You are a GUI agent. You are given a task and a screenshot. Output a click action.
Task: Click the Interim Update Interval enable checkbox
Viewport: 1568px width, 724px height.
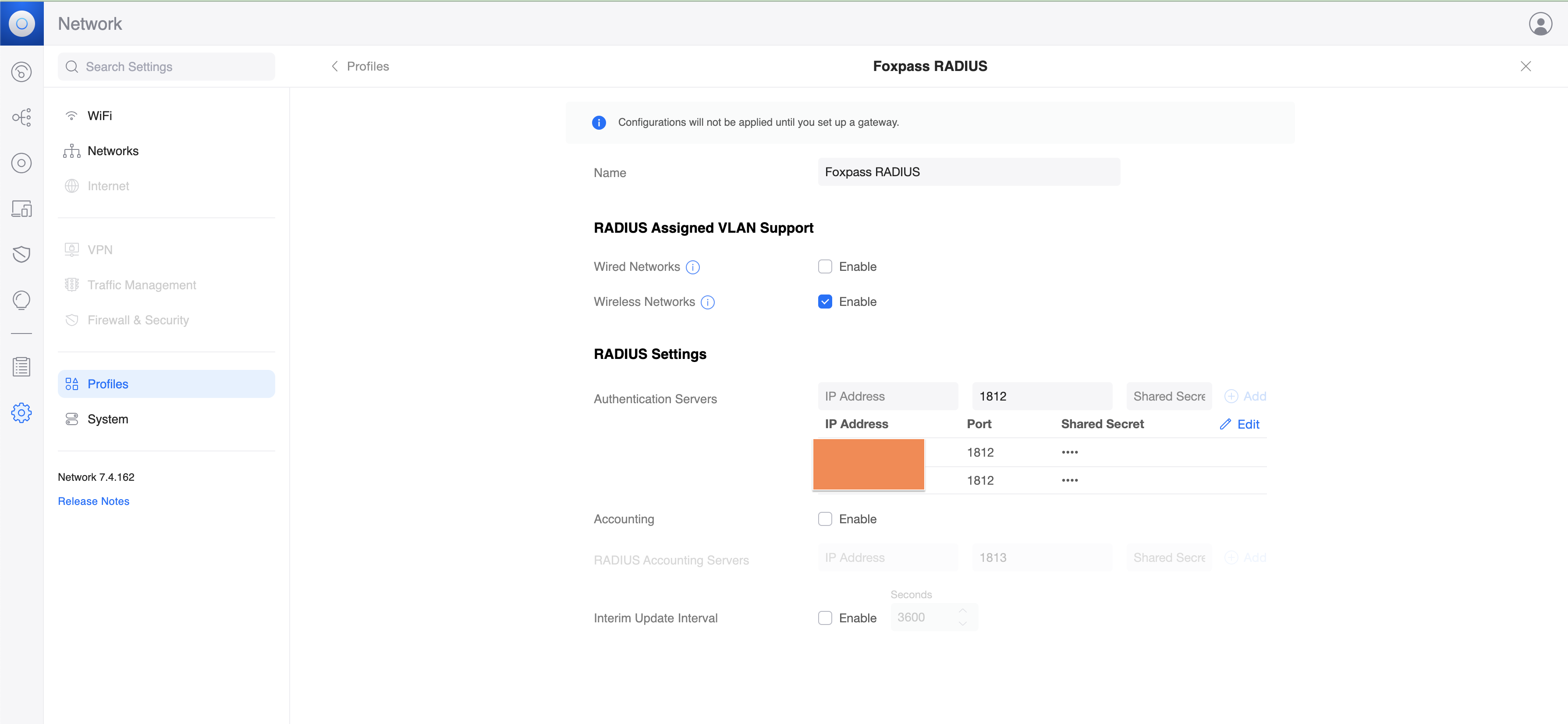point(826,618)
